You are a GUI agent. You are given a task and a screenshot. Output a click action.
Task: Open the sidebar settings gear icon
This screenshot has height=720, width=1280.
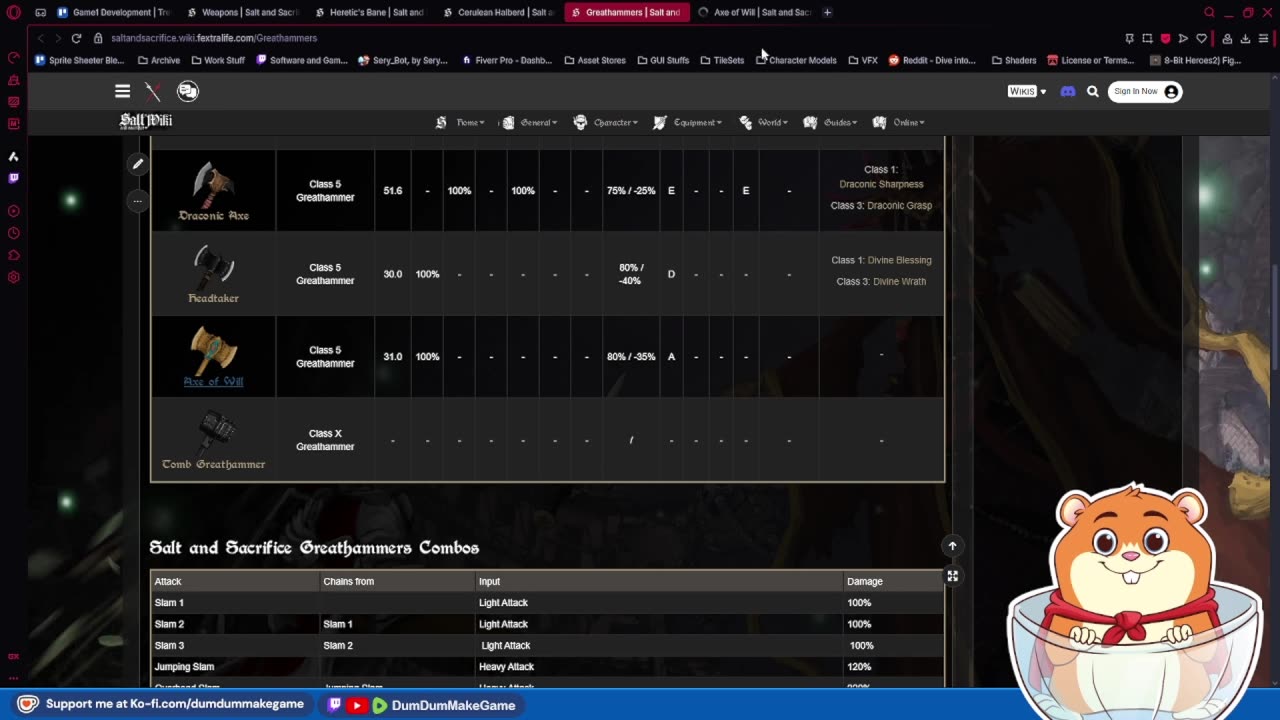(13, 277)
